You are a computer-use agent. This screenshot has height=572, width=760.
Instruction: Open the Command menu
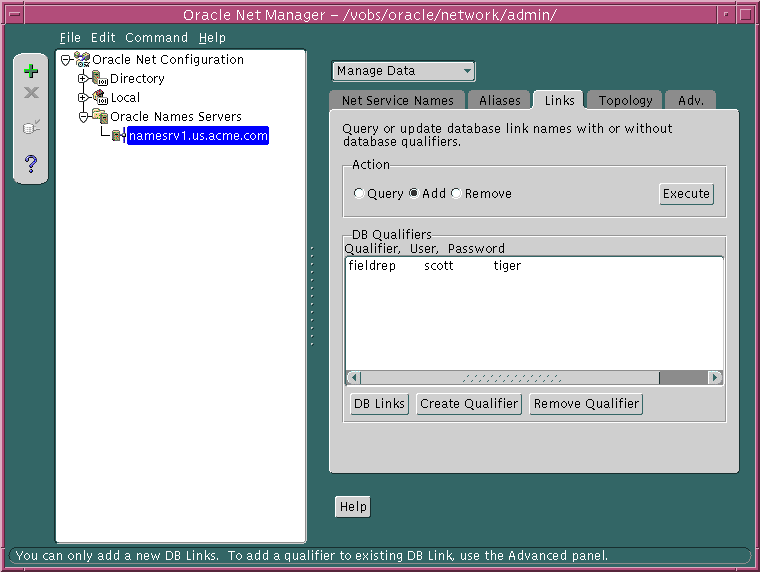156,37
